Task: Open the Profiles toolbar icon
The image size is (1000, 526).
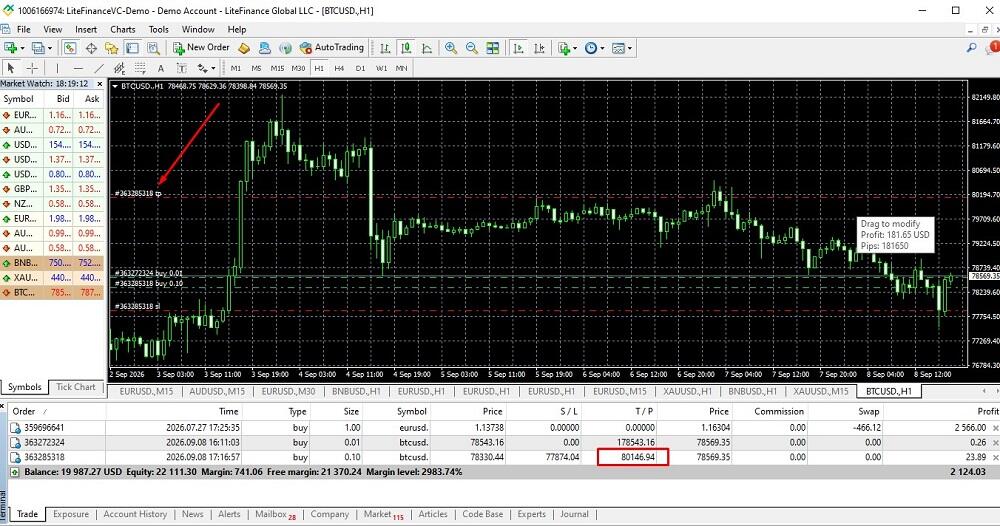Action: (x=38, y=48)
